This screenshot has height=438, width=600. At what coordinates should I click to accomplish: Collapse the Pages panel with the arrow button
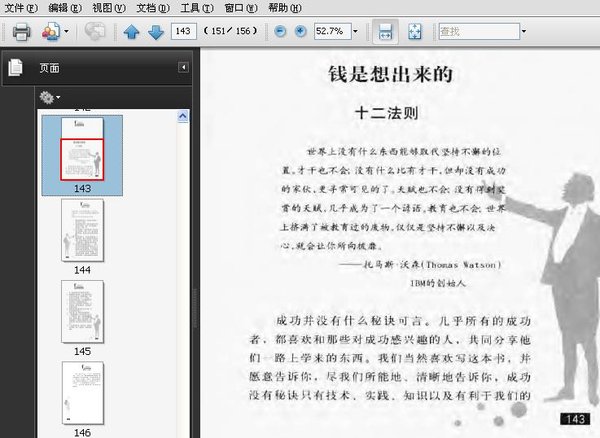(x=184, y=68)
